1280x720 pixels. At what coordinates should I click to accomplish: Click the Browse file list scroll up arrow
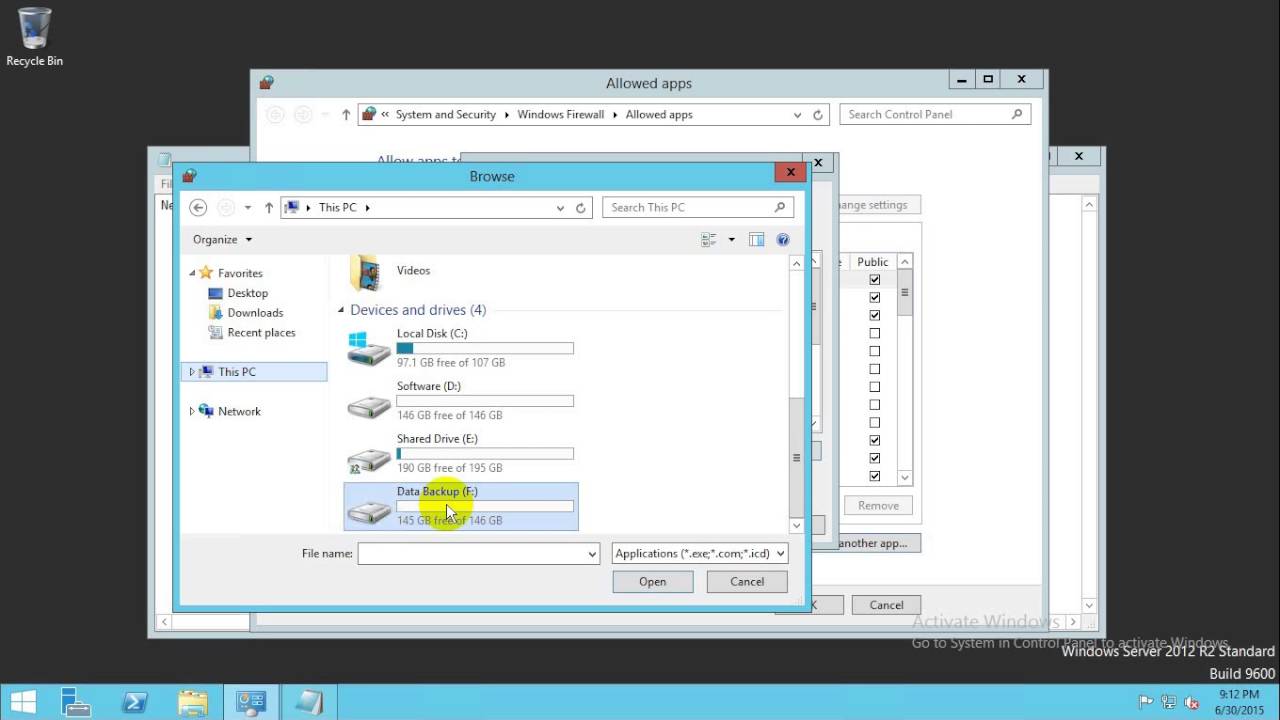(x=797, y=263)
